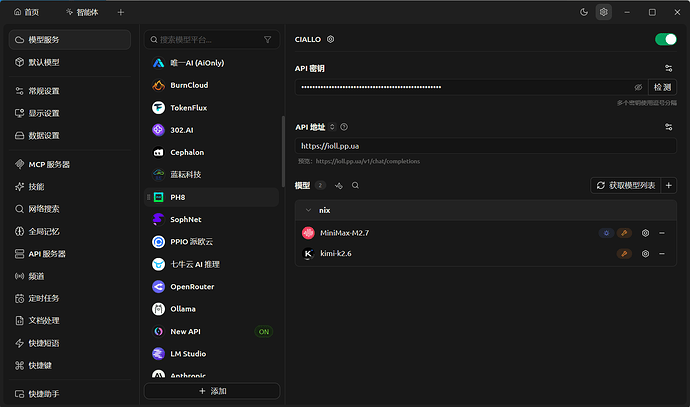
Task: Open the 首页 home tab
Action: (26, 12)
